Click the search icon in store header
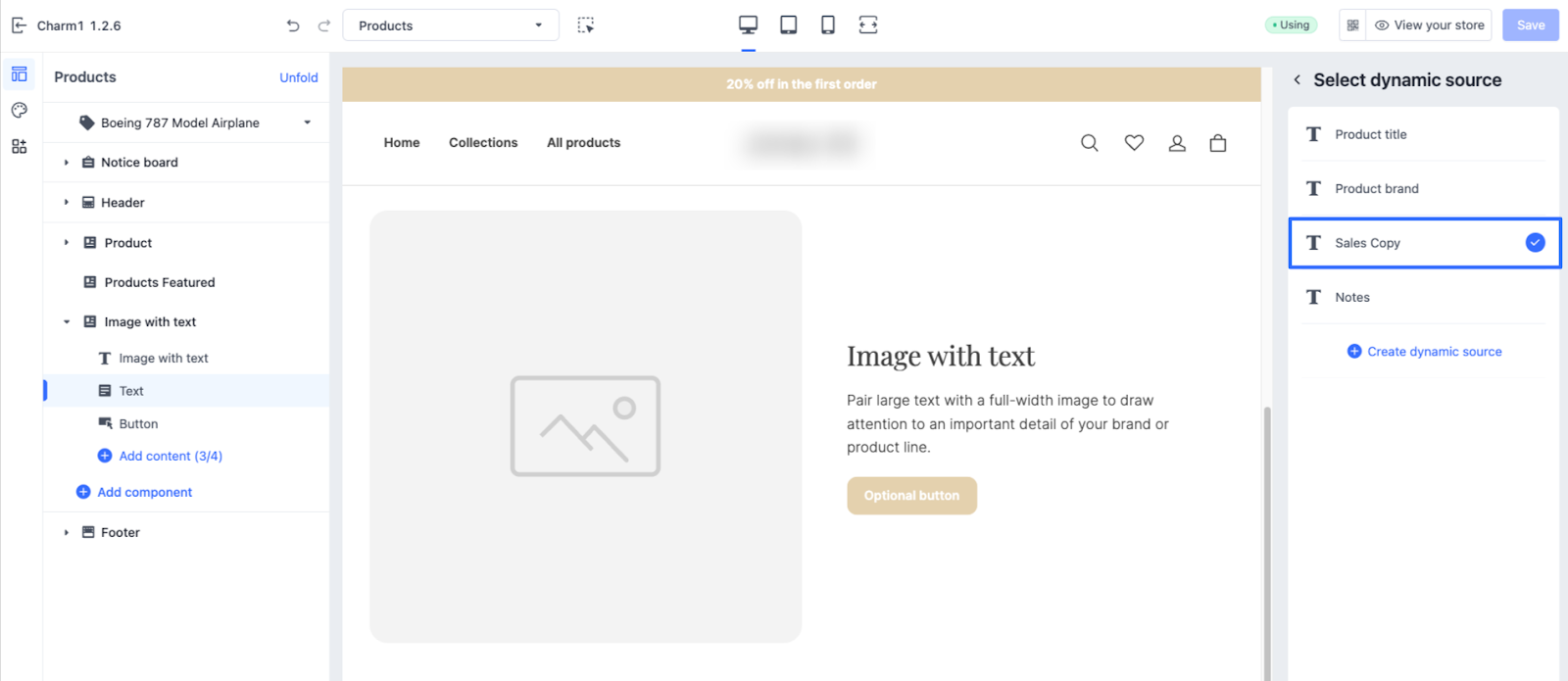The height and width of the screenshot is (681, 1568). click(1089, 143)
